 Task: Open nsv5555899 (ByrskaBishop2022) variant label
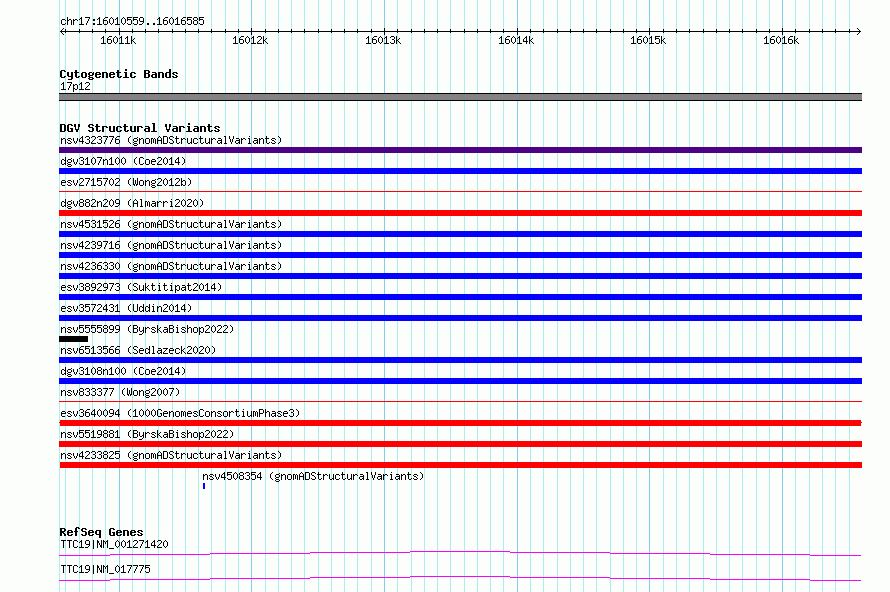pyautogui.click(x=147, y=329)
